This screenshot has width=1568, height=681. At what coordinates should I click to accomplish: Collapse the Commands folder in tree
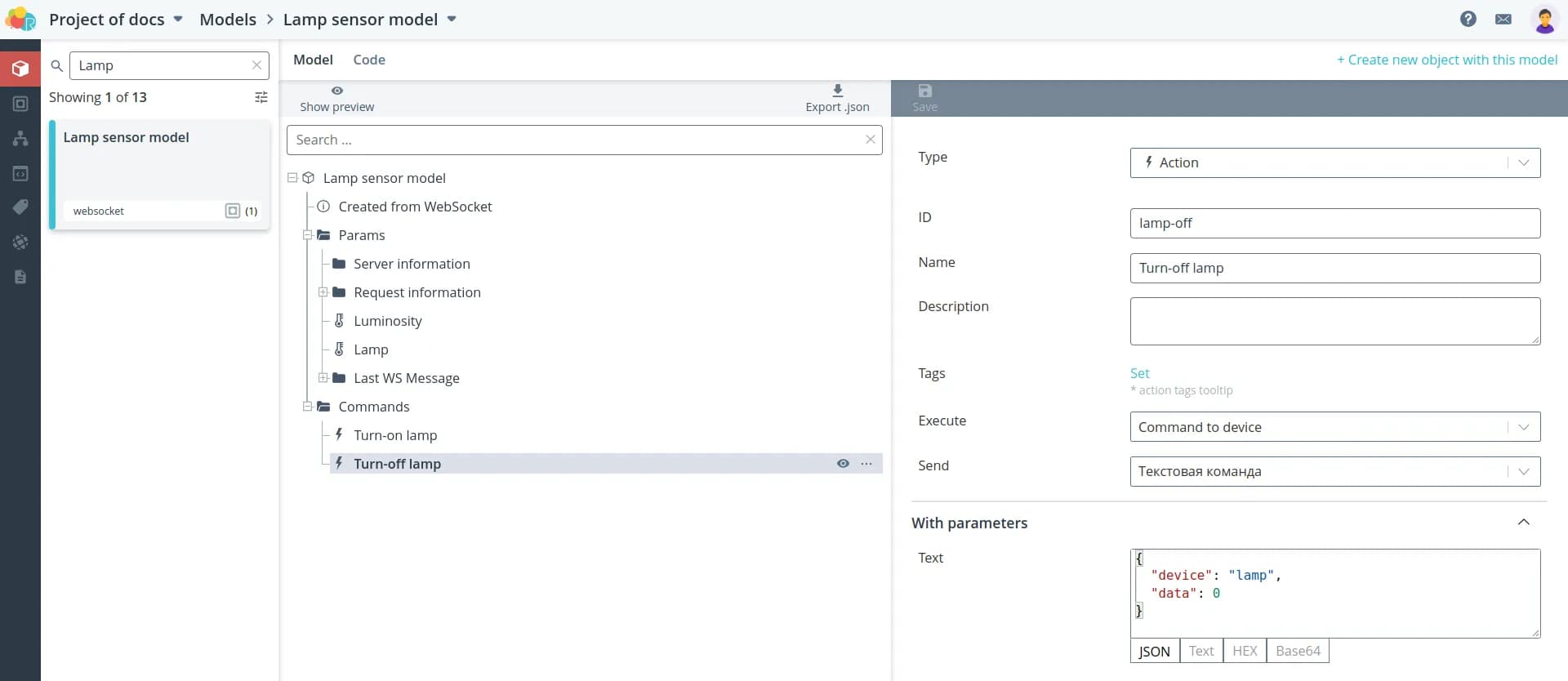click(x=308, y=407)
